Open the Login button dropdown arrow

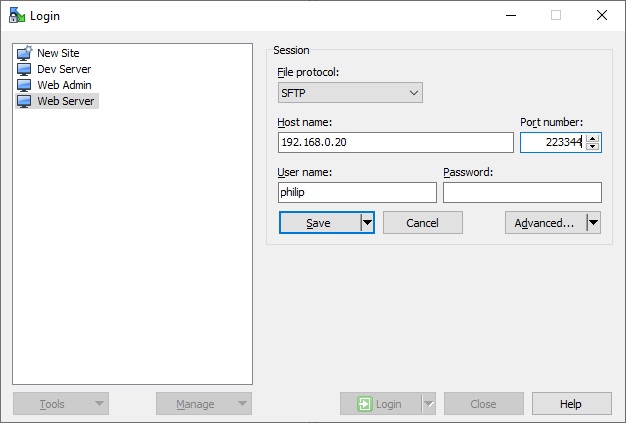(x=428, y=404)
